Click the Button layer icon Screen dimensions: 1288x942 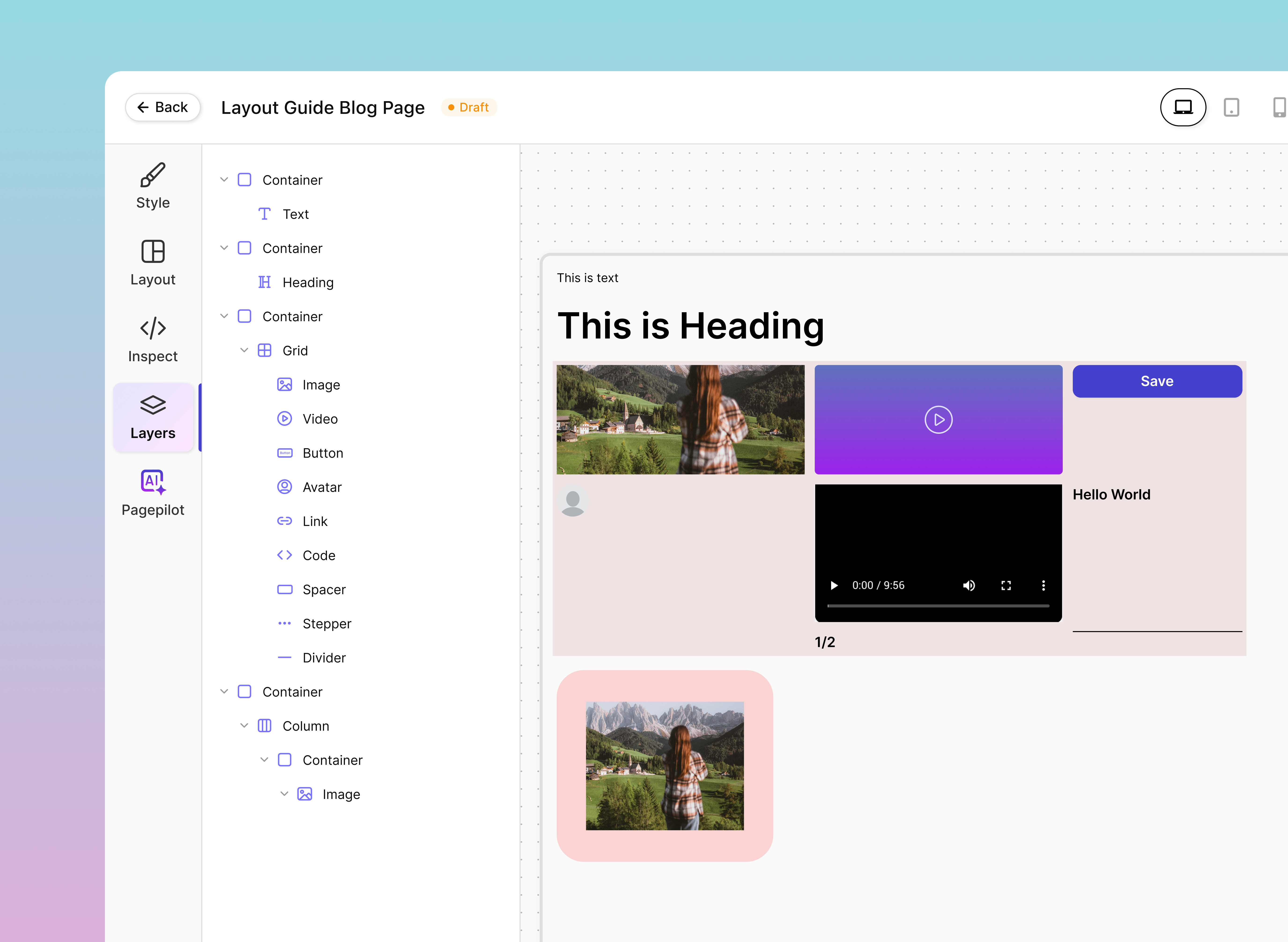click(285, 453)
